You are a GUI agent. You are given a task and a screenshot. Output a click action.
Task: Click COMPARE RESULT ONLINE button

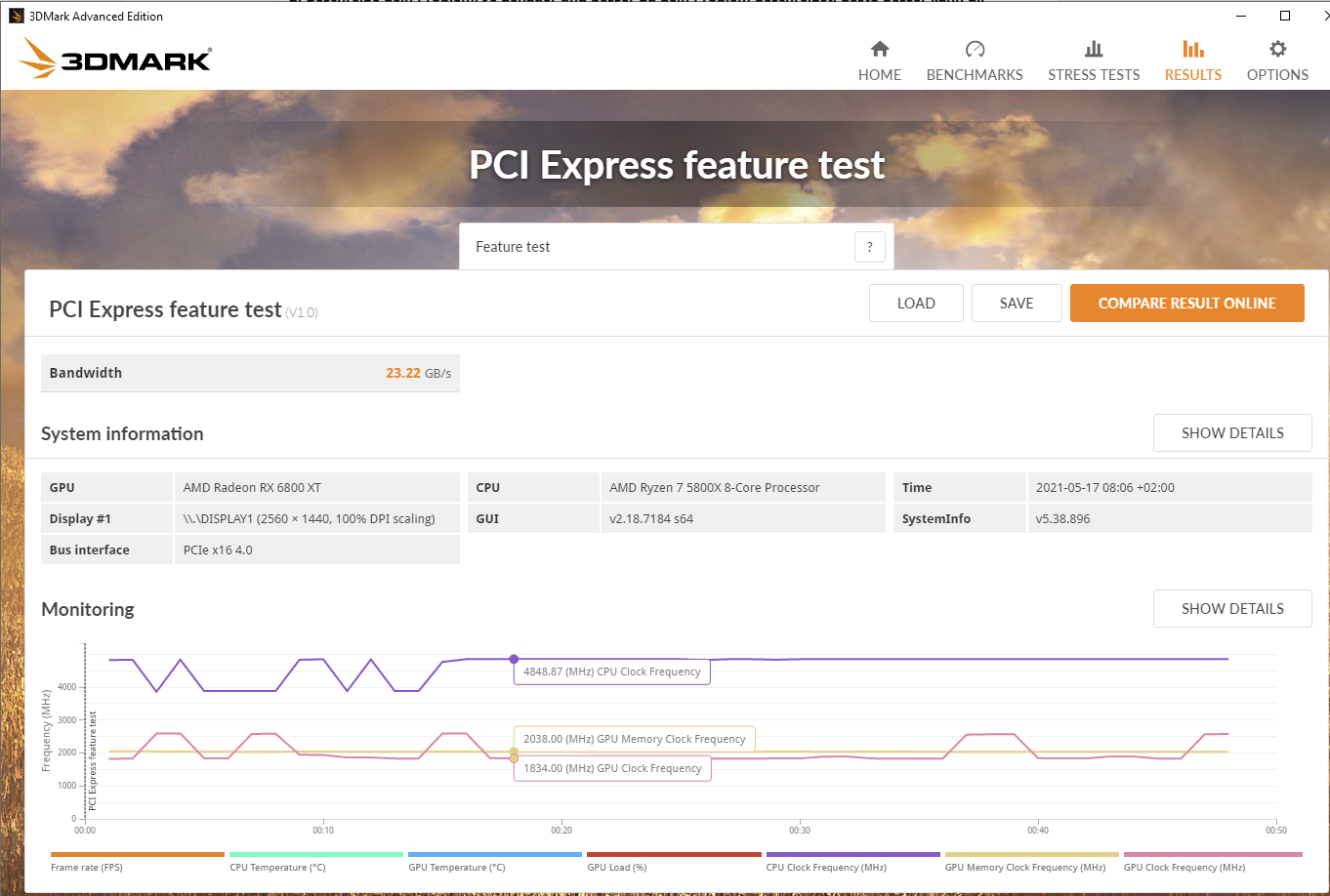coord(1186,304)
